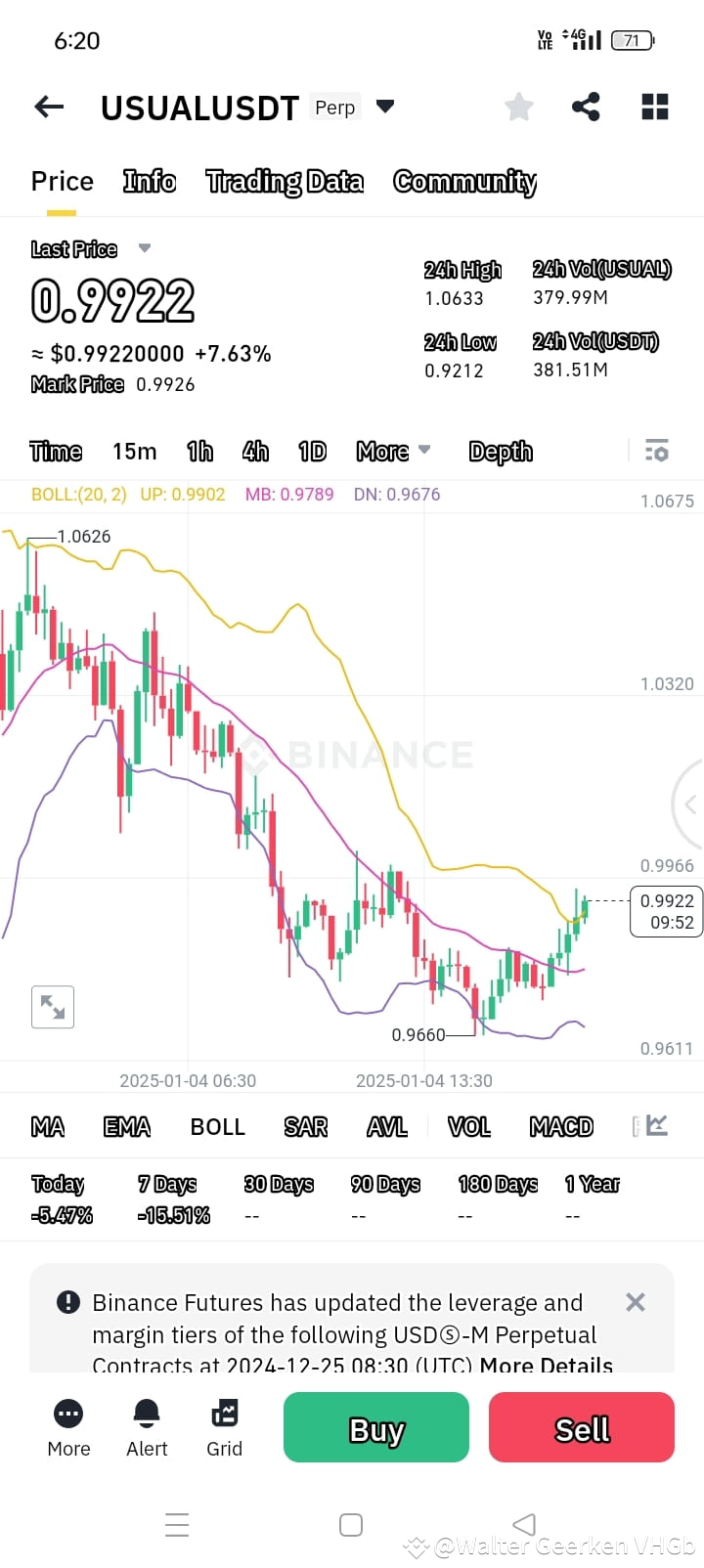Dismiss the Binance Futures notice
The image size is (704, 1568).
pos(636,1302)
